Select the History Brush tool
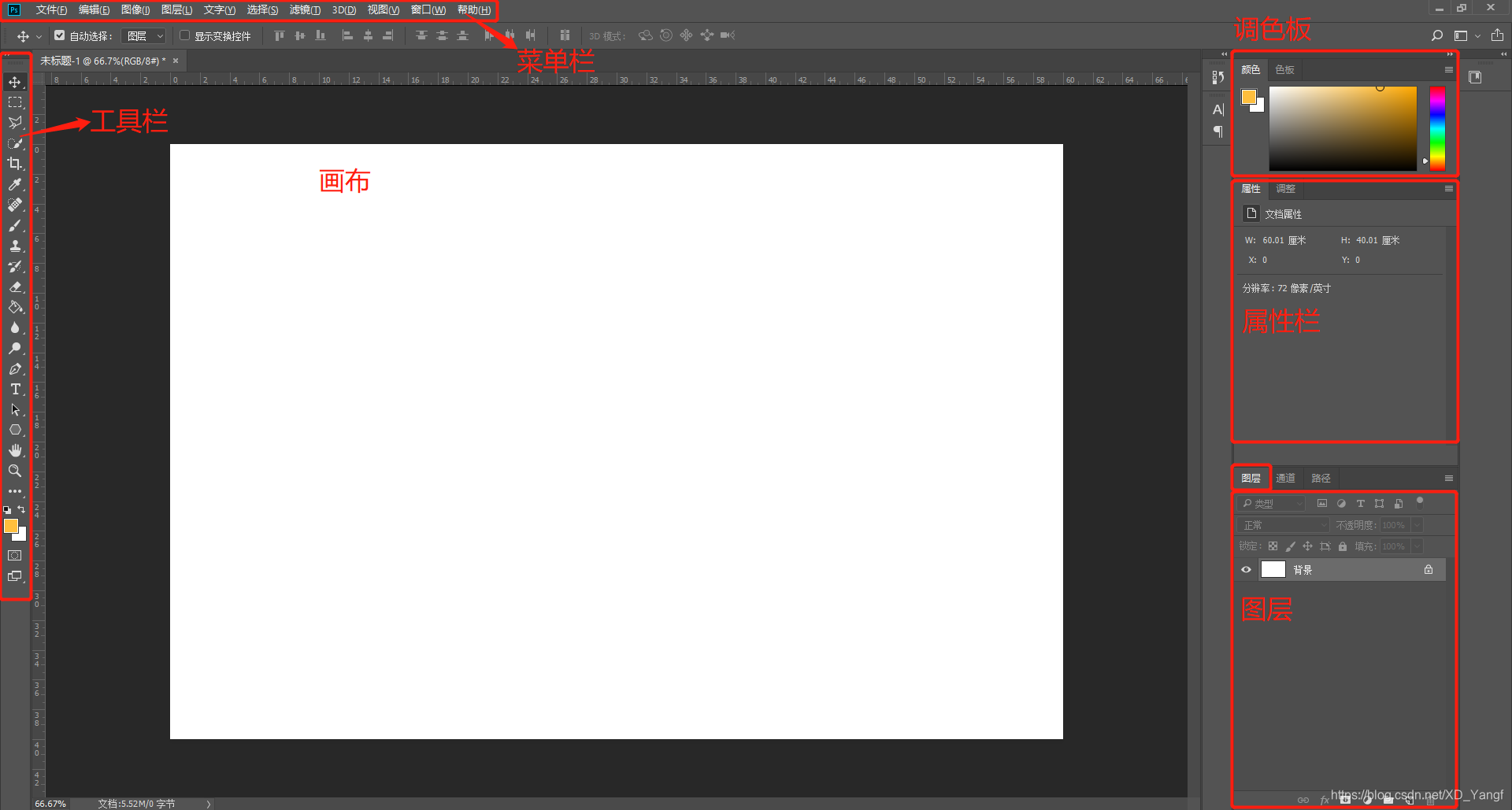The height and width of the screenshot is (810, 1512). [15, 266]
